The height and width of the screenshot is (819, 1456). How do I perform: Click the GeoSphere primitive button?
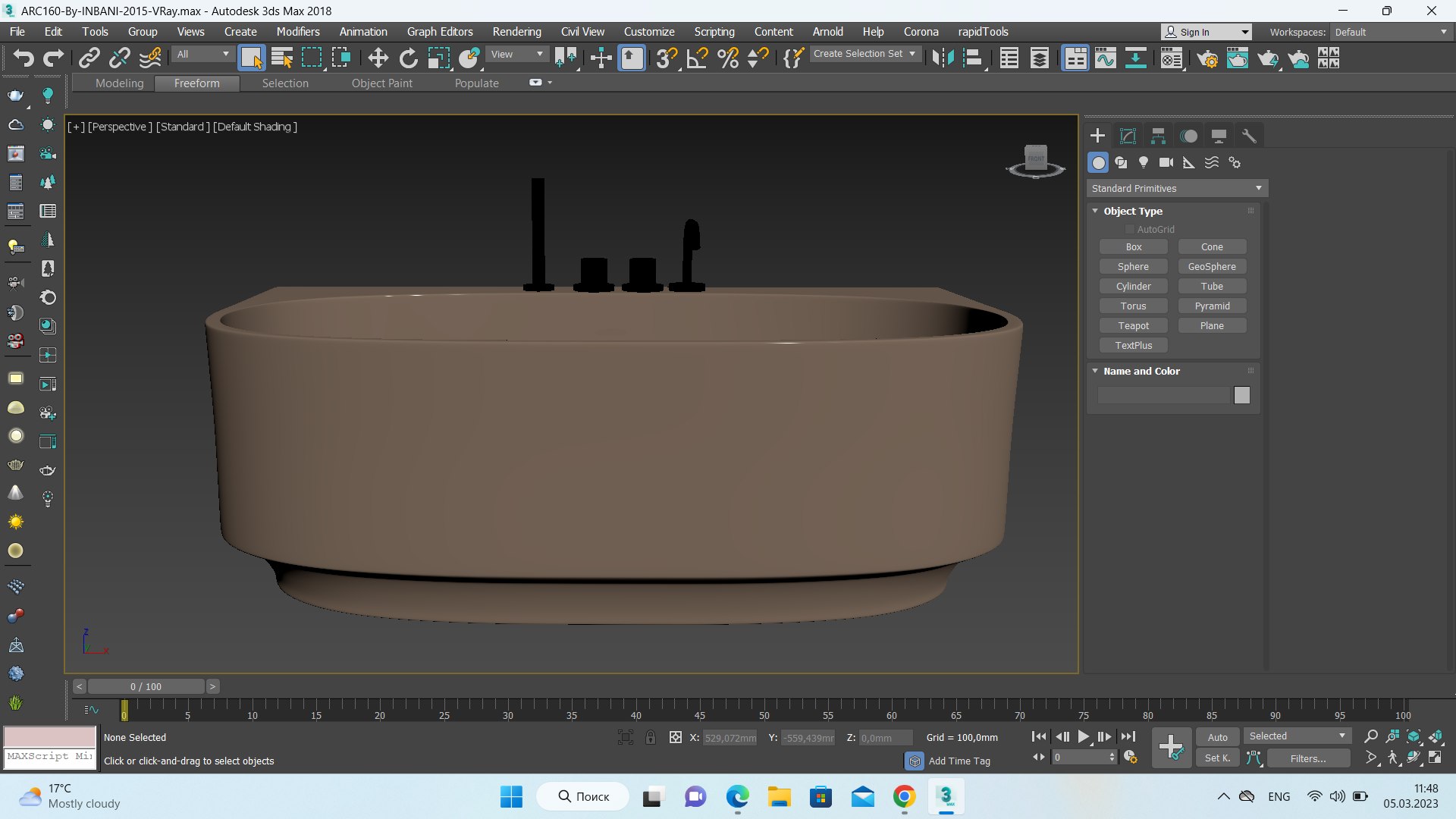click(x=1212, y=267)
